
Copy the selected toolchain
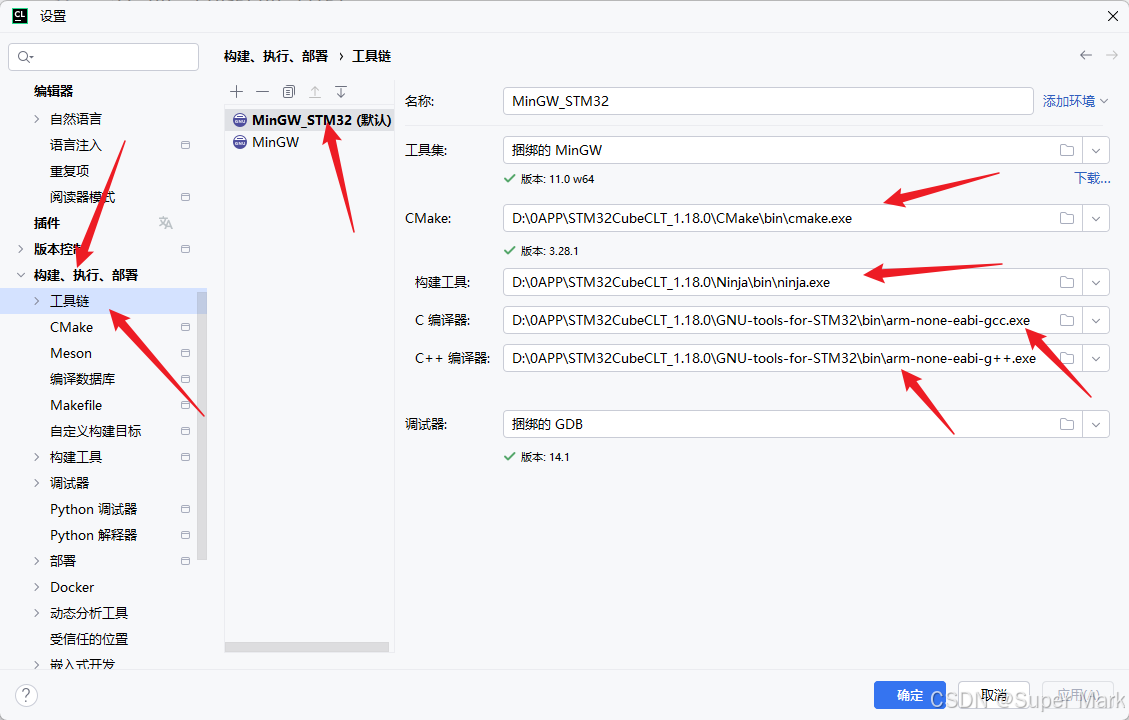pos(289,91)
